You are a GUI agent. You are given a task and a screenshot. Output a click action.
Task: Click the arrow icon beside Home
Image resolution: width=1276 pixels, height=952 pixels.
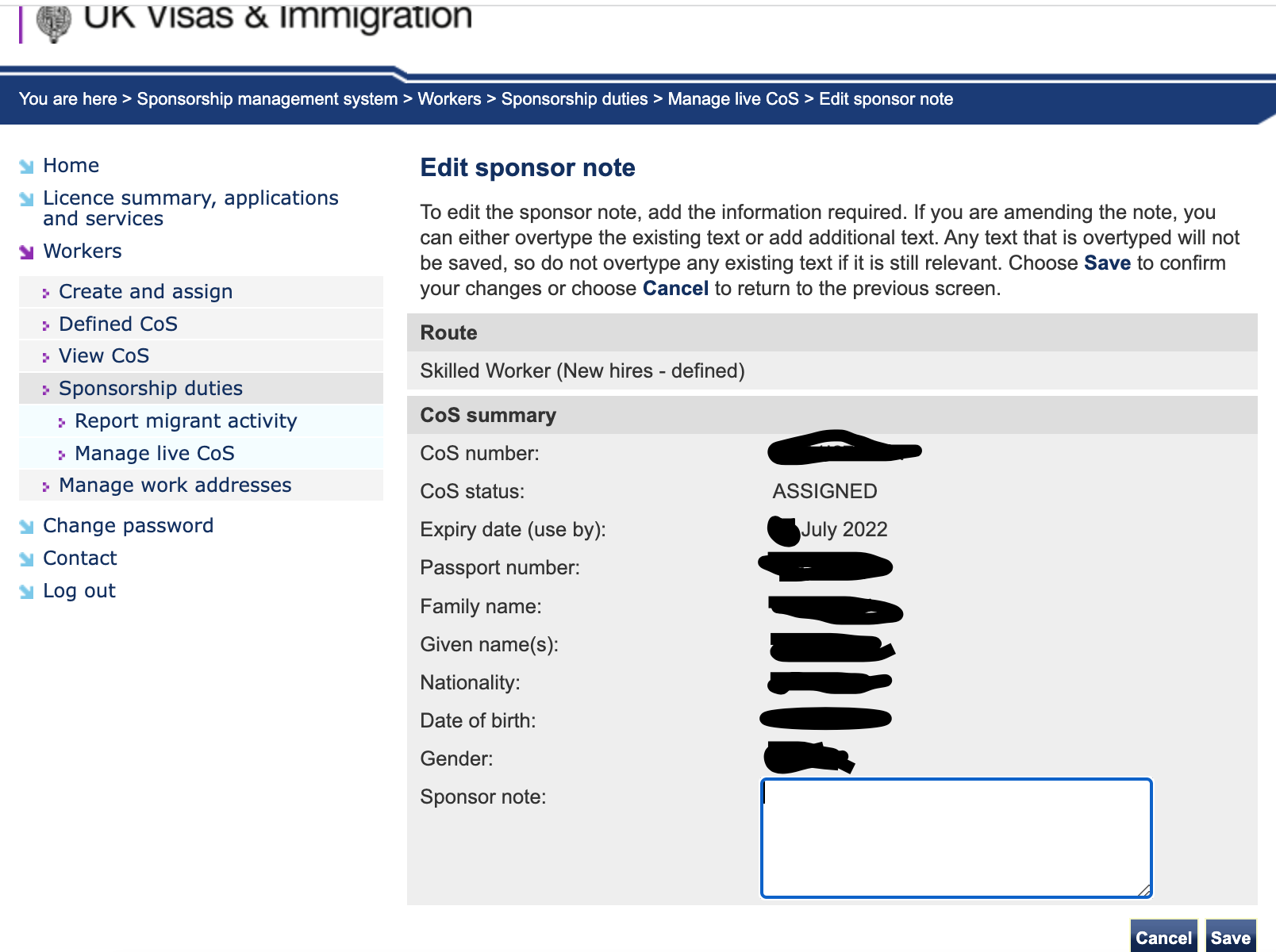pos(27,167)
